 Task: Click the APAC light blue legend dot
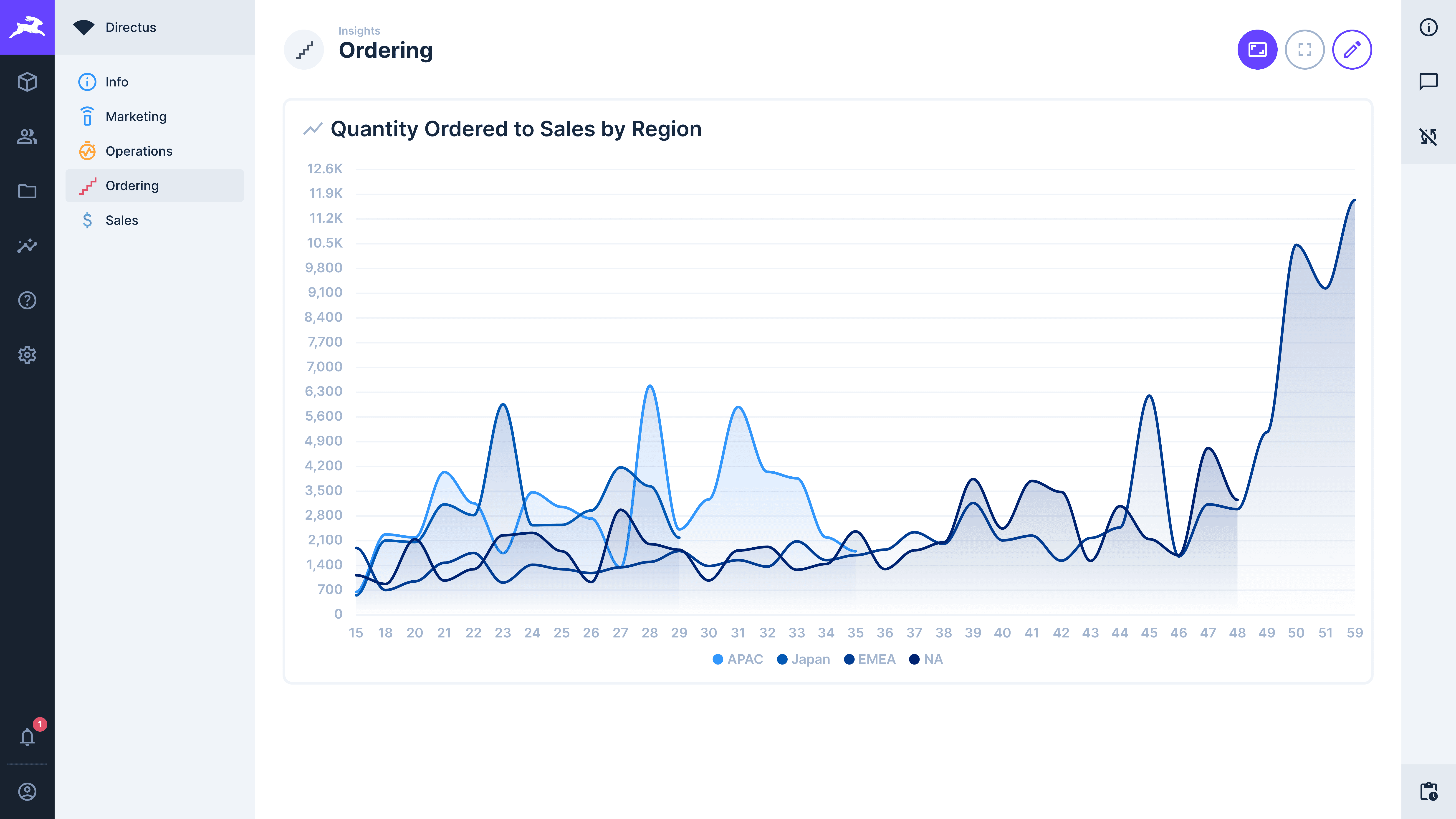[x=718, y=660]
